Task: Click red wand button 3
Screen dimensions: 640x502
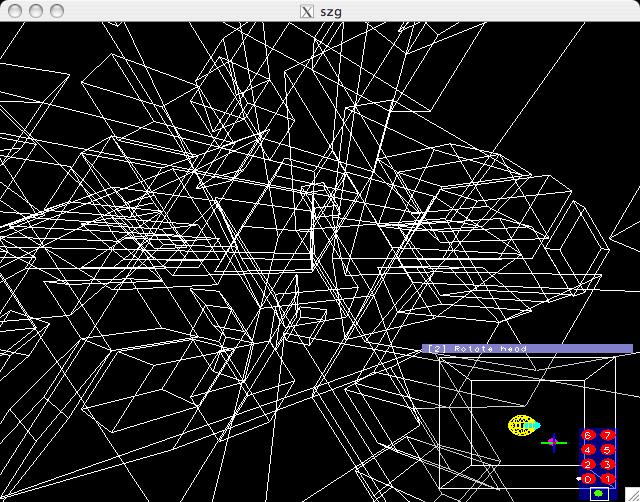Action: point(607,464)
